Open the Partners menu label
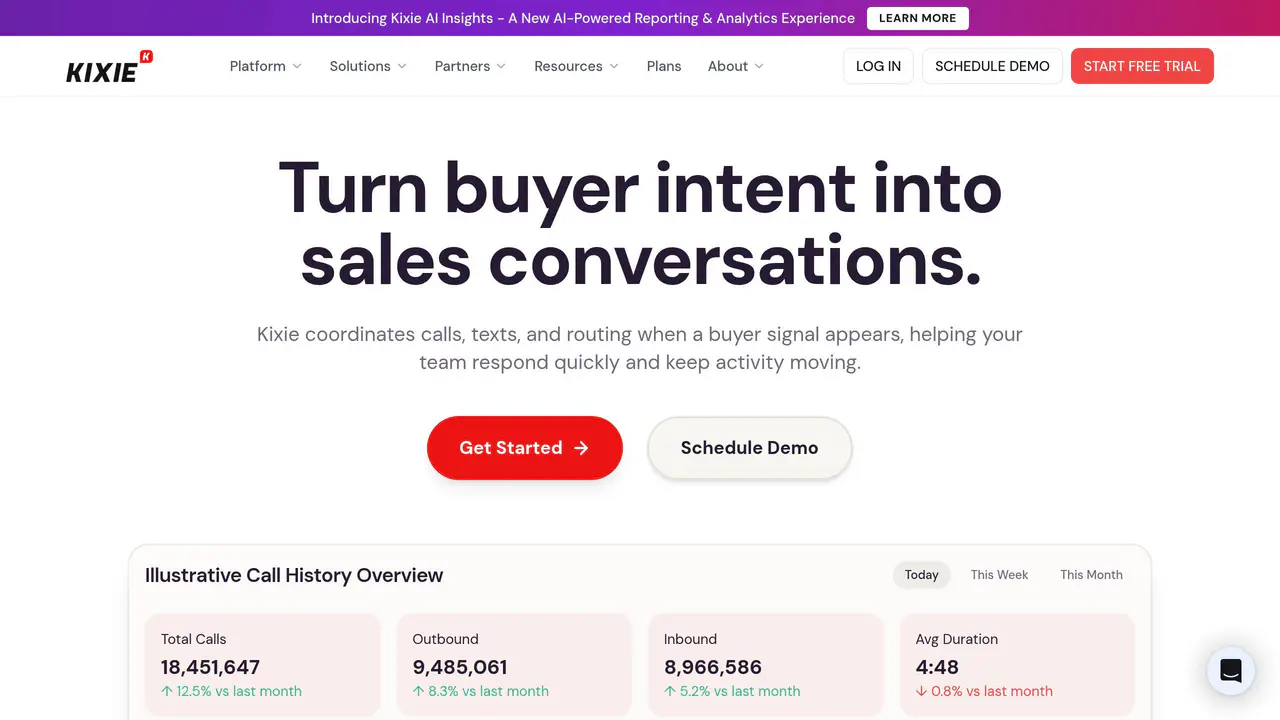The height and width of the screenshot is (720, 1280). click(462, 66)
